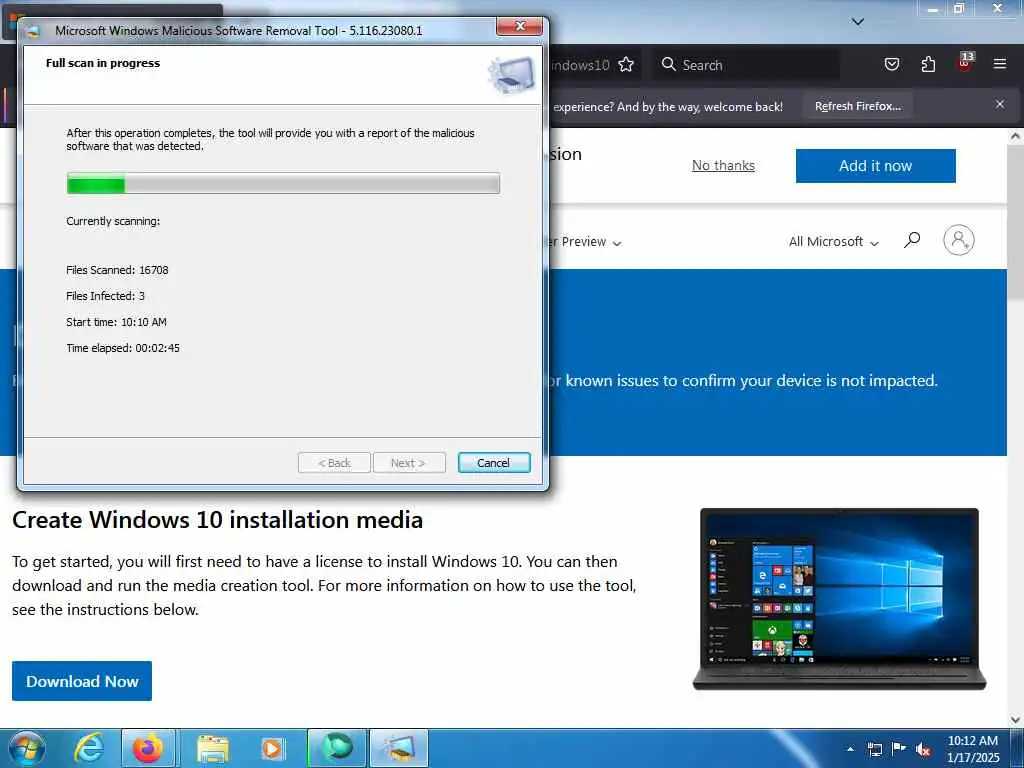Cancel the malicious software full scan
This screenshot has height=768, width=1024.
pyautogui.click(x=494, y=462)
